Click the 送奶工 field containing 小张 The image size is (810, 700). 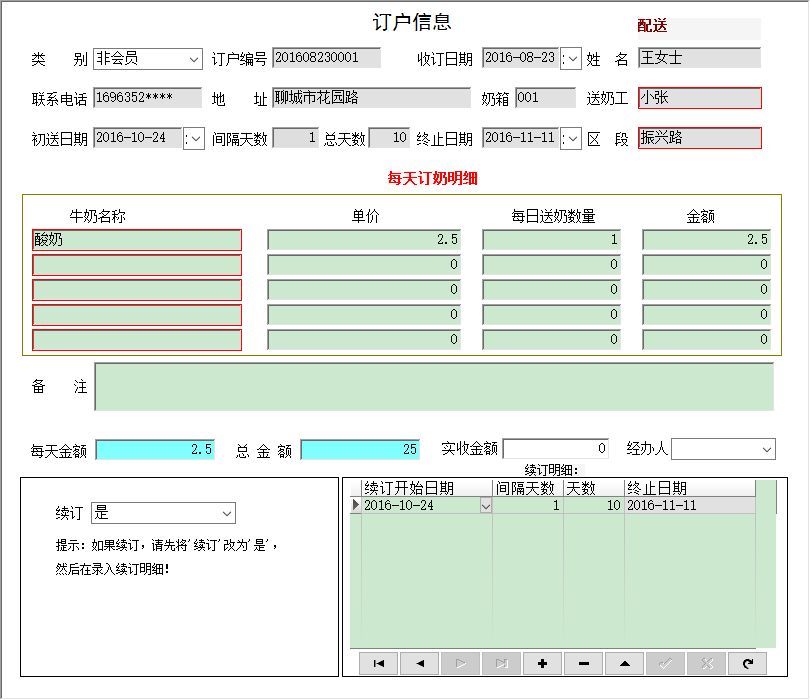point(699,98)
